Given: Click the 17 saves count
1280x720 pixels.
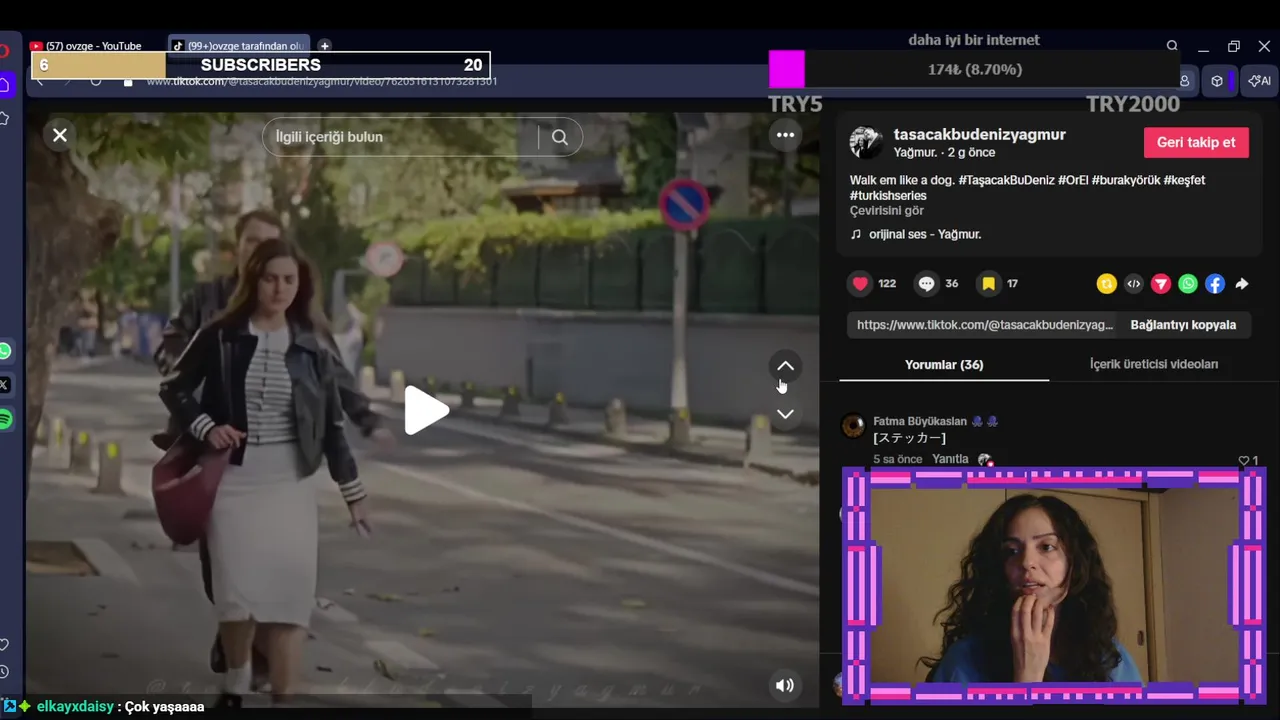Looking at the screenshot, I should (1012, 284).
